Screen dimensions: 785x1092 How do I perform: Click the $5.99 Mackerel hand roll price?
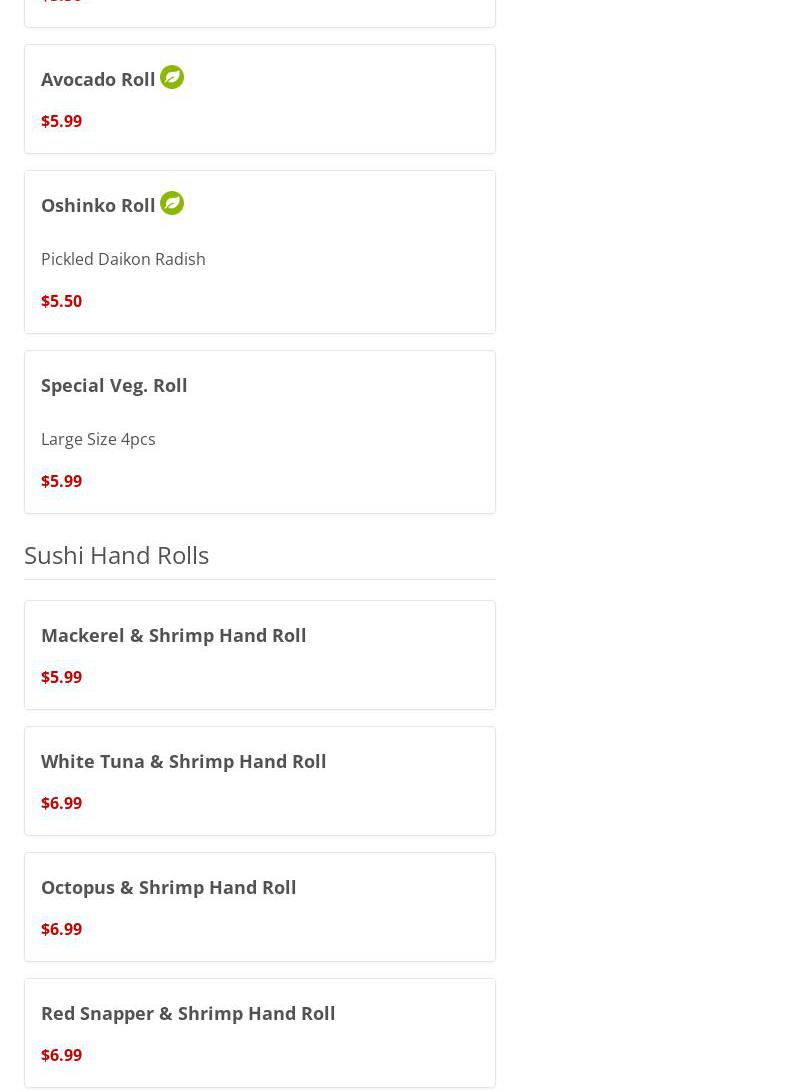(61, 677)
